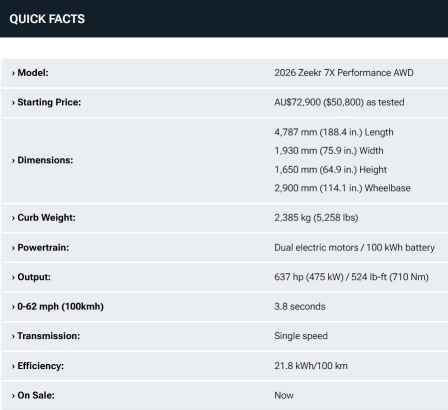Select the 1,930 mm Width value
Image resolution: width=448 pixels, height=410 pixels.
[329, 151]
